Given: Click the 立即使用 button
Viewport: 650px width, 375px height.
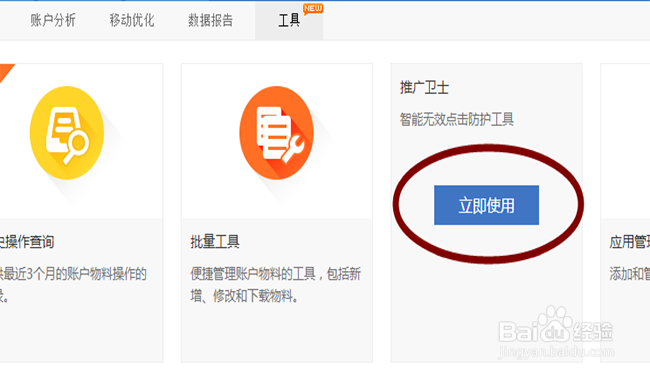Looking at the screenshot, I should coord(486,205).
